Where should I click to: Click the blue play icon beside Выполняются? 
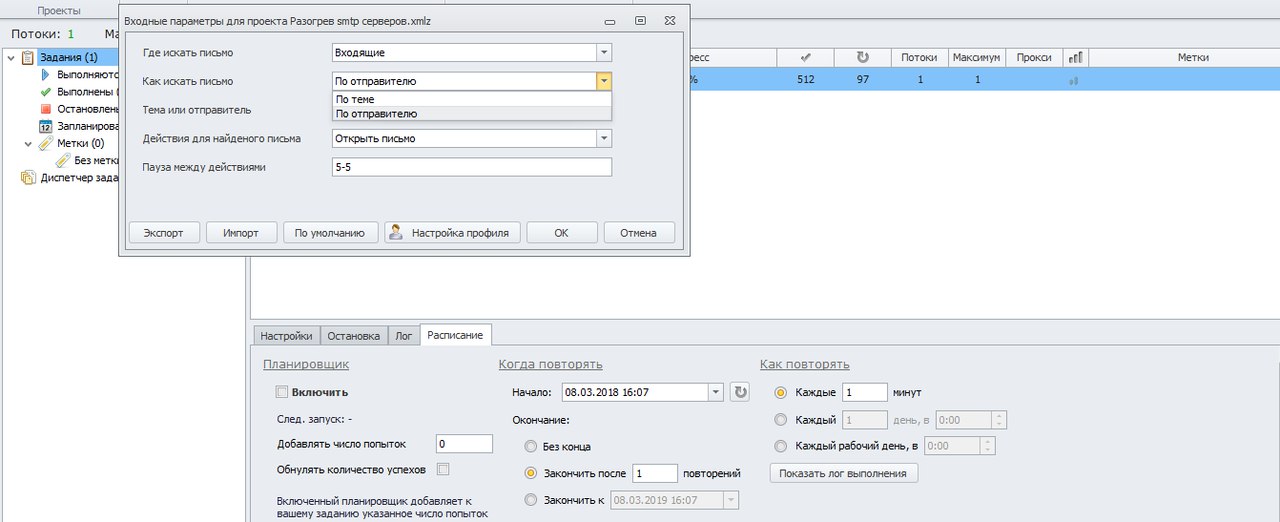[x=45, y=75]
